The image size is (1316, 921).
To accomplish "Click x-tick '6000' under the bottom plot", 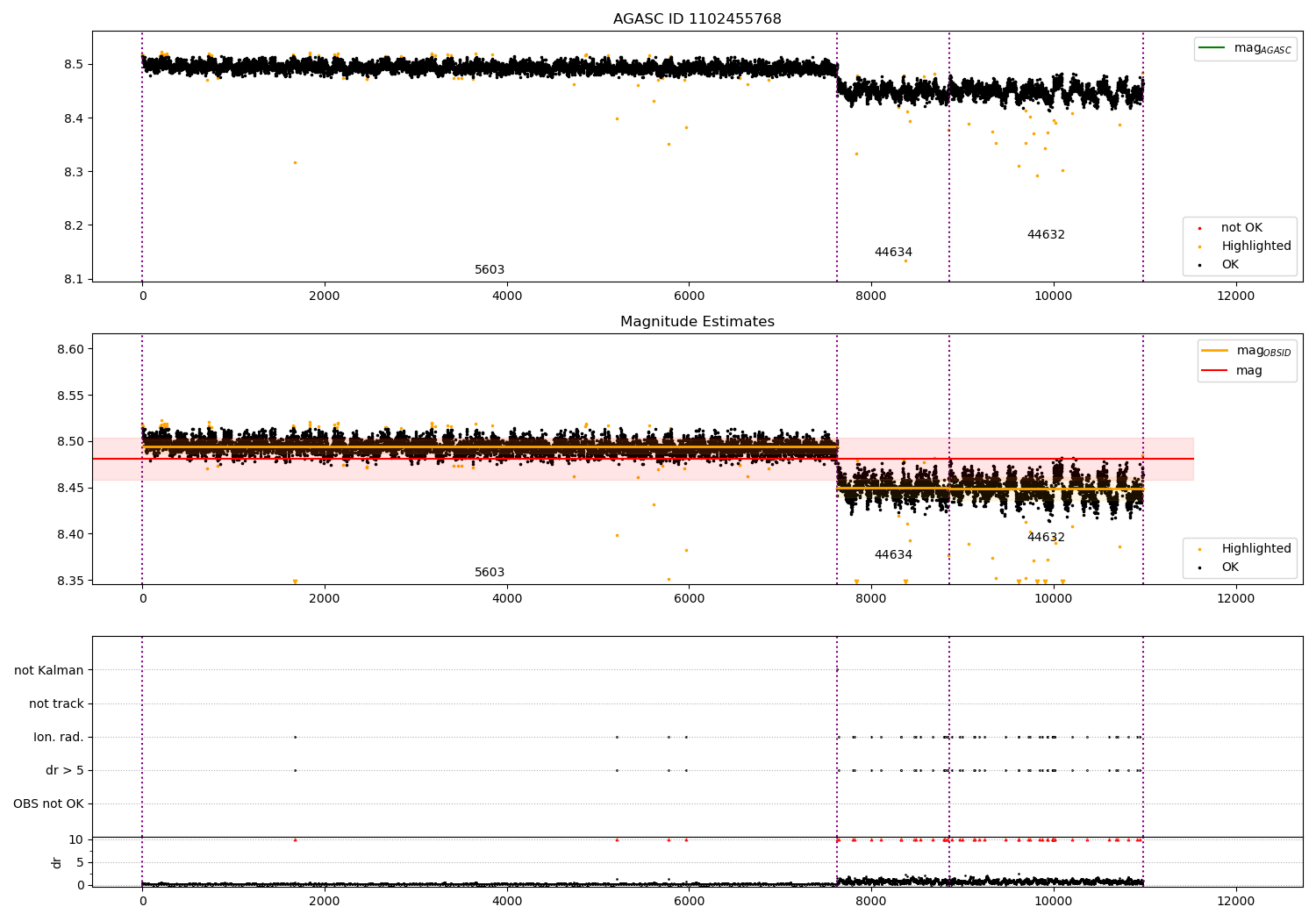I will [x=689, y=902].
